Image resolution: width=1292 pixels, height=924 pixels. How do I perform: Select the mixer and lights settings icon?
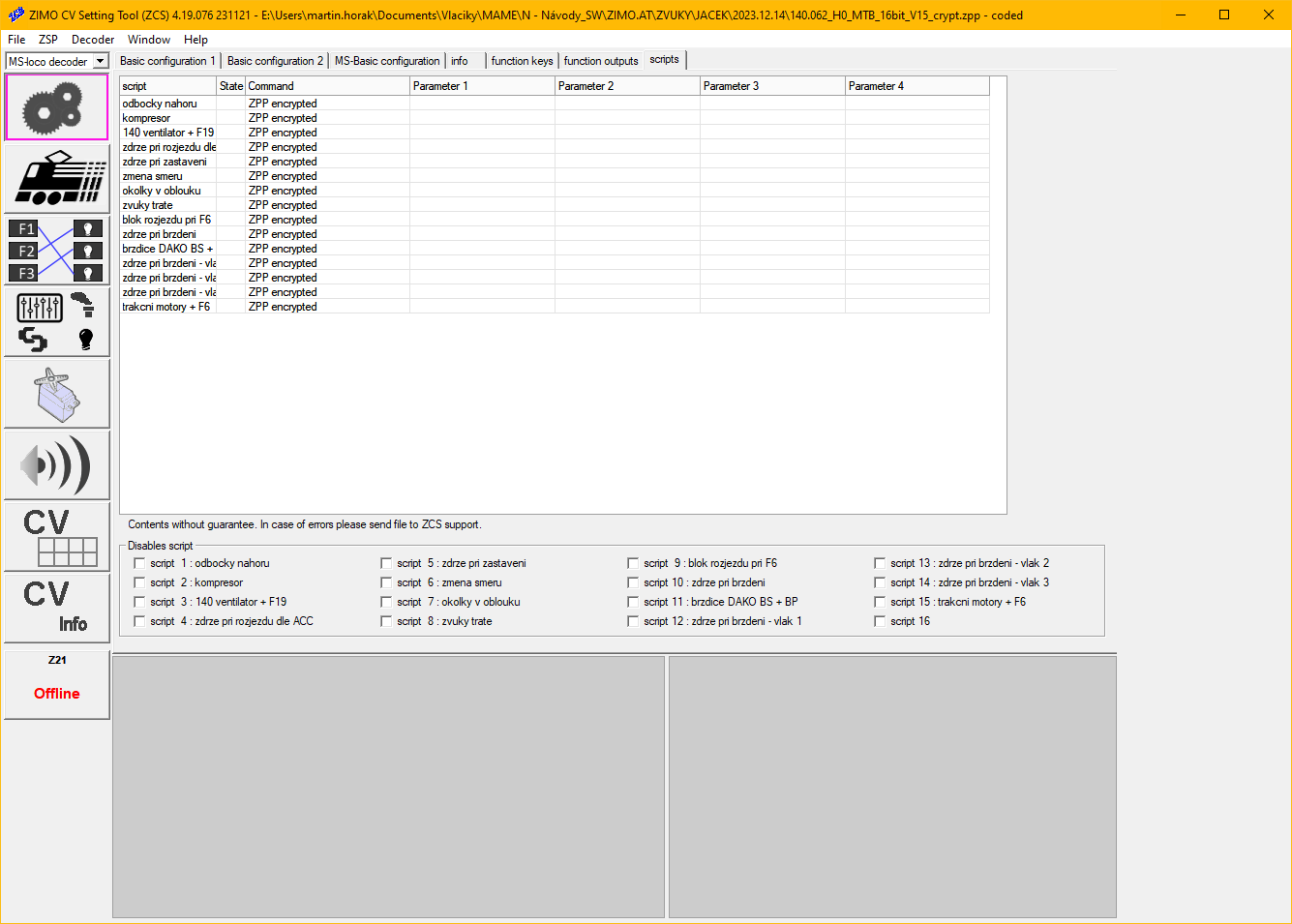click(56, 322)
